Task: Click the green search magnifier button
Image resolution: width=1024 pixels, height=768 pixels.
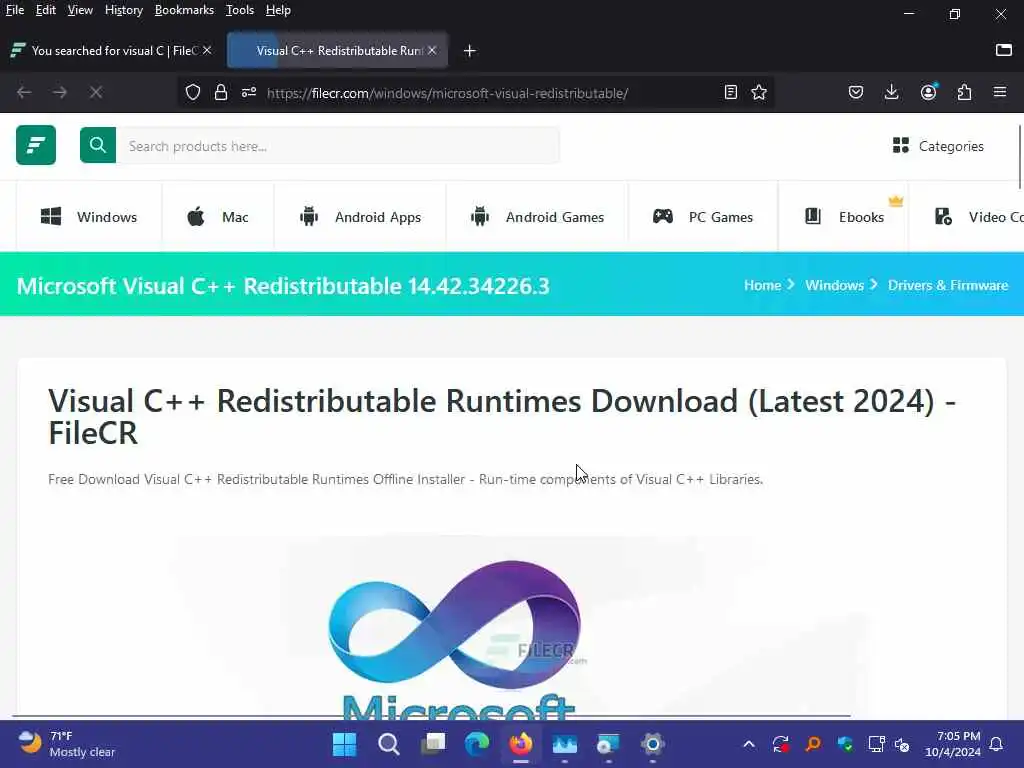Action: [98, 145]
